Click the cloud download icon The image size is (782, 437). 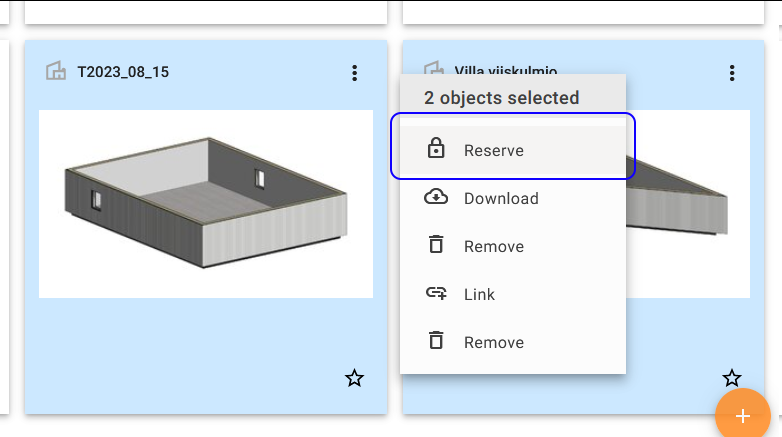click(436, 198)
